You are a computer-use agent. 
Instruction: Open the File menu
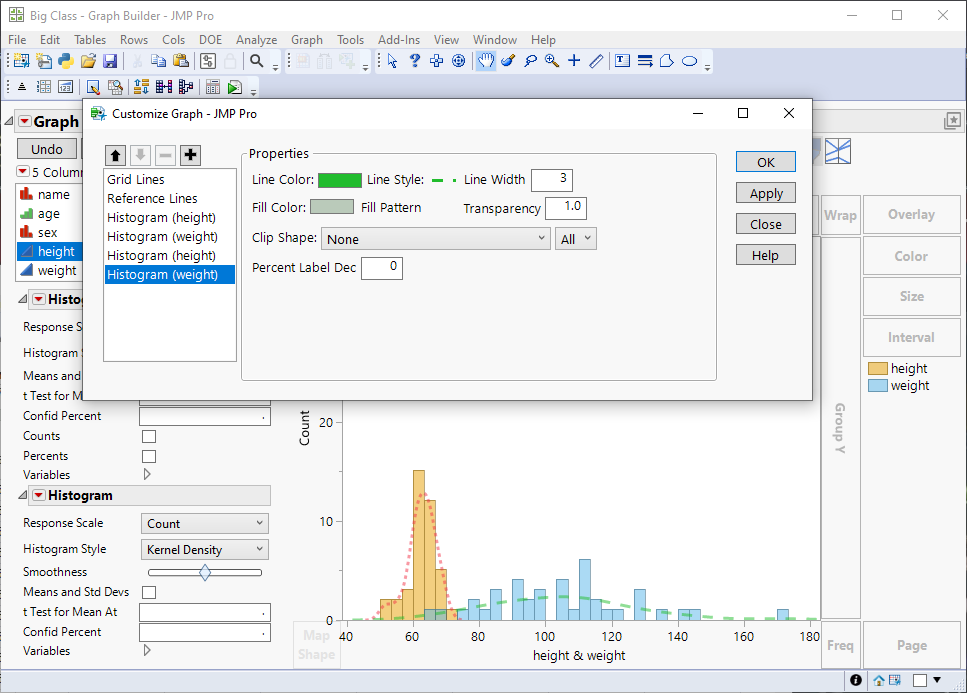pos(17,39)
